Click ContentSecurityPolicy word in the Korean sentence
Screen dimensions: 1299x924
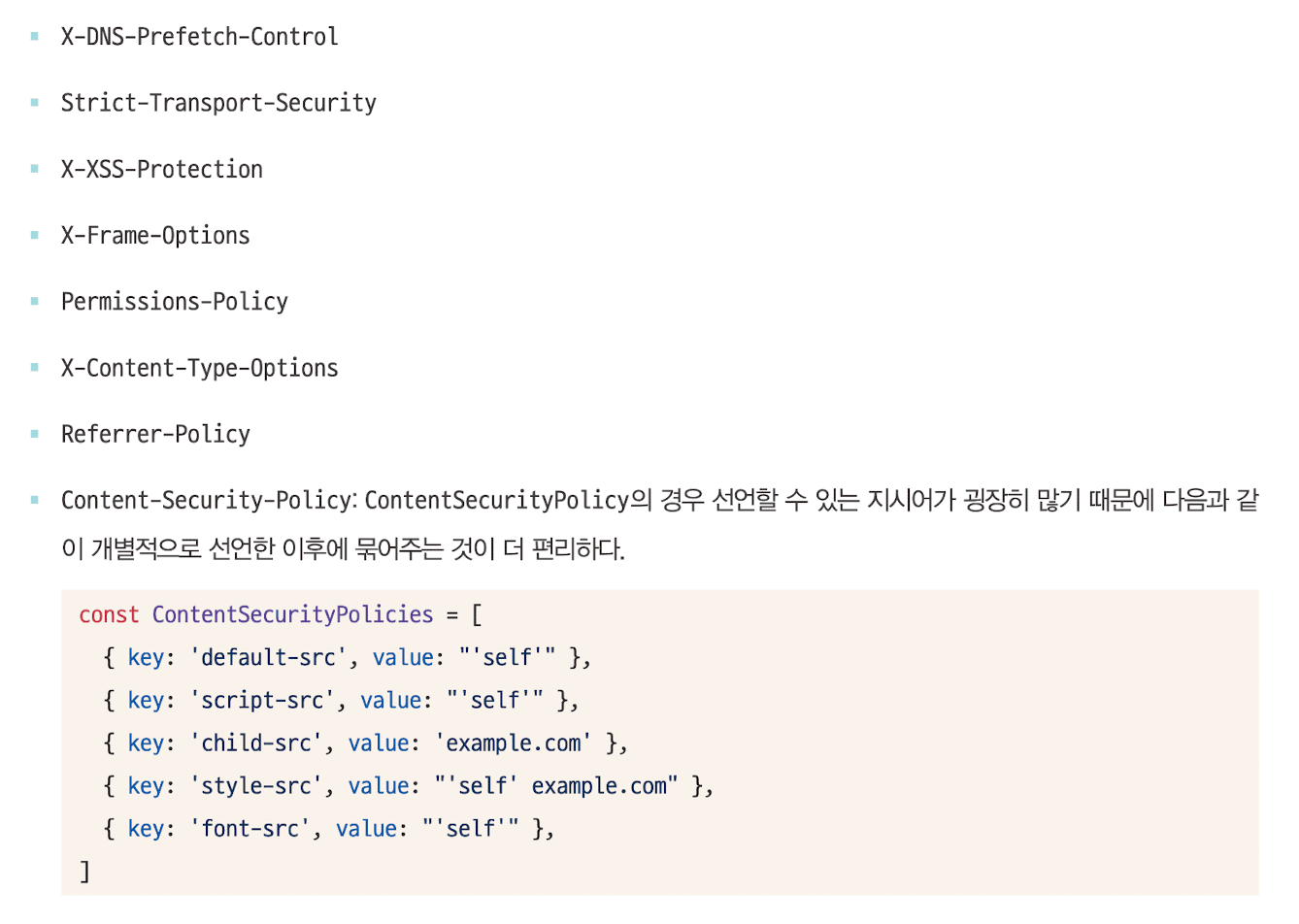coord(497,501)
